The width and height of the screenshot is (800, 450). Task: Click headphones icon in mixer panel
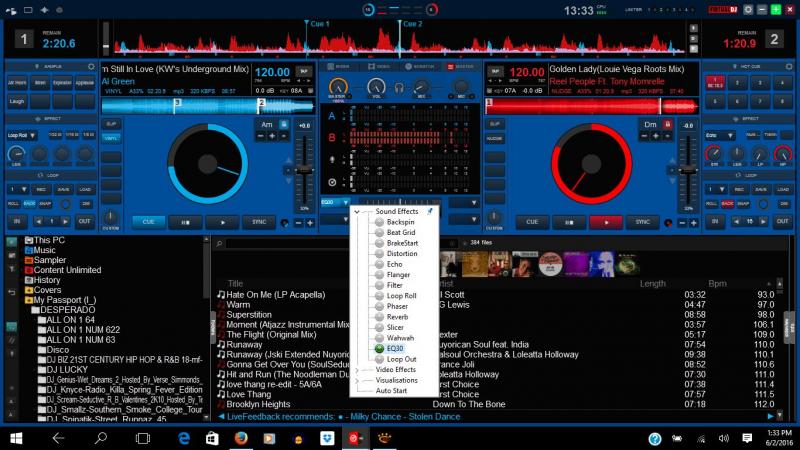(399, 88)
